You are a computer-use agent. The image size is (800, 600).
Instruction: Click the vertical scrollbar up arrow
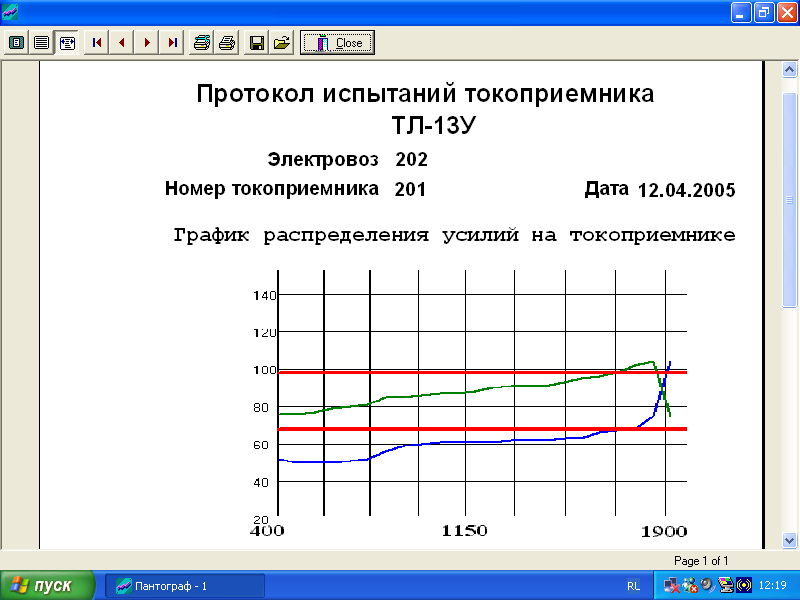(x=789, y=69)
